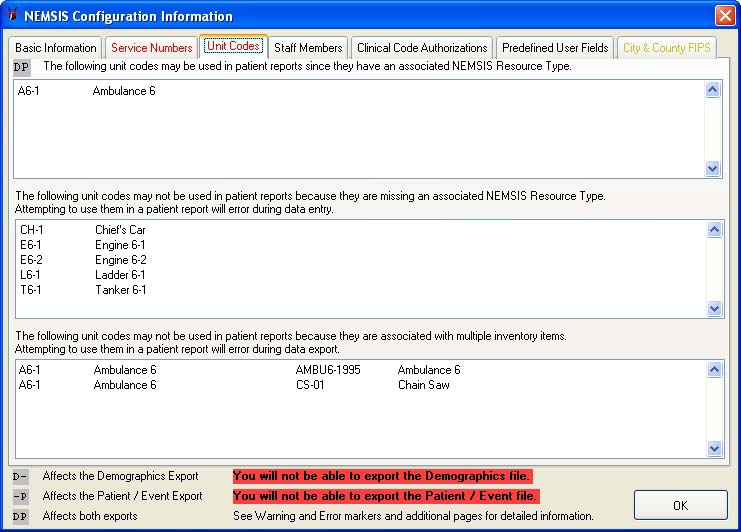Image resolution: width=741 pixels, height=532 pixels.
Task: Click the red Patient / Event file warning
Action: coord(386,496)
